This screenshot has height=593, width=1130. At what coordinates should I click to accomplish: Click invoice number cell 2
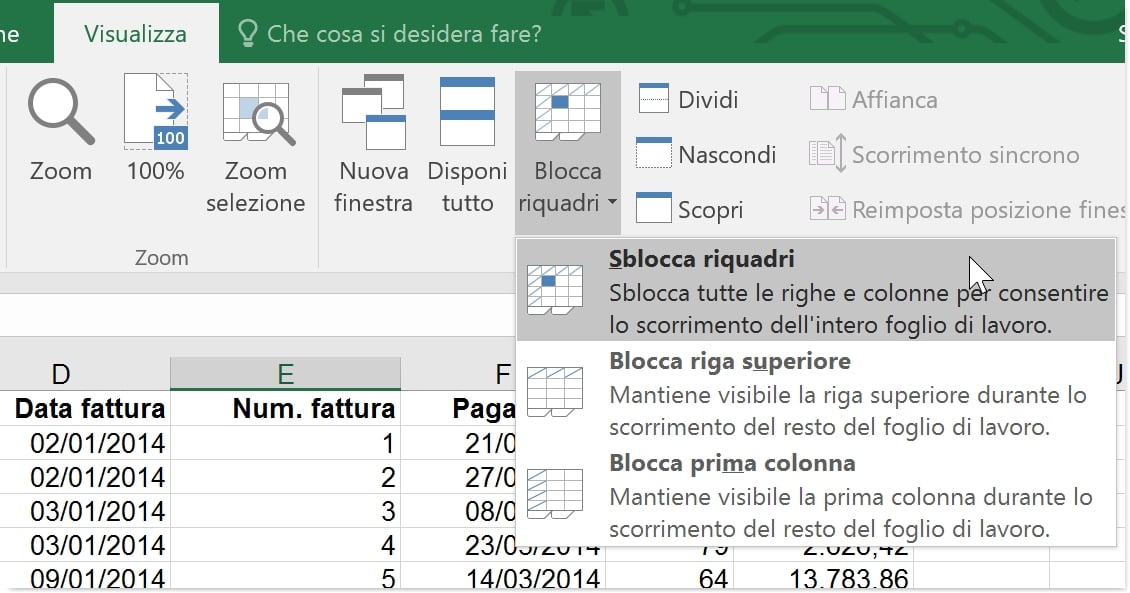pos(285,476)
